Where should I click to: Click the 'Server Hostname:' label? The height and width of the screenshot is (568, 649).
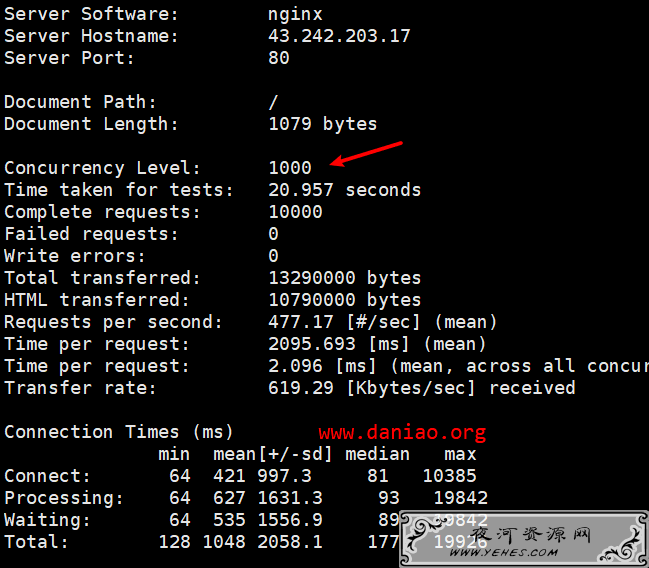[91, 36]
